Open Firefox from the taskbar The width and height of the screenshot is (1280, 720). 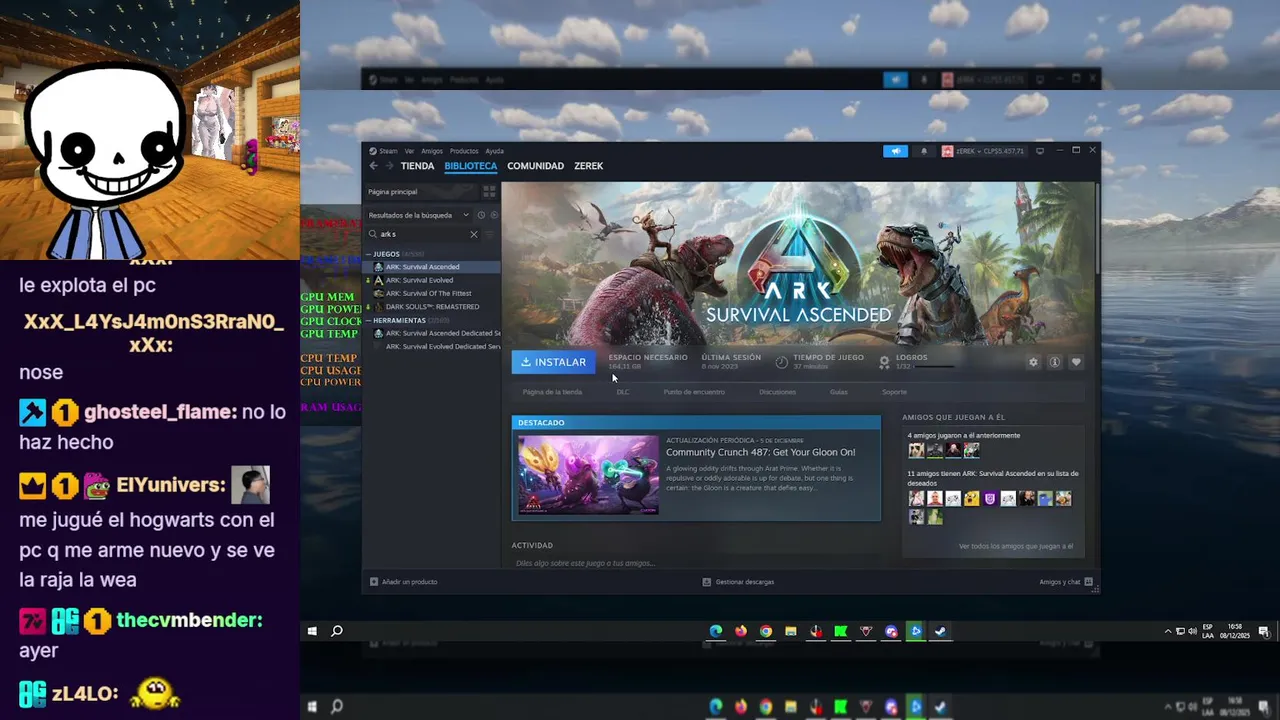(741, 631)
